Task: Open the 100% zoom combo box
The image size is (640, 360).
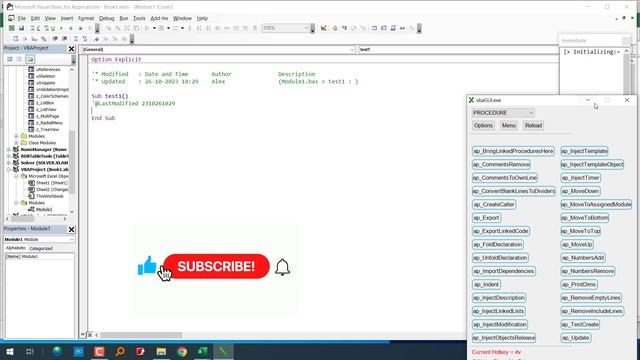Action: click(285, 28)
